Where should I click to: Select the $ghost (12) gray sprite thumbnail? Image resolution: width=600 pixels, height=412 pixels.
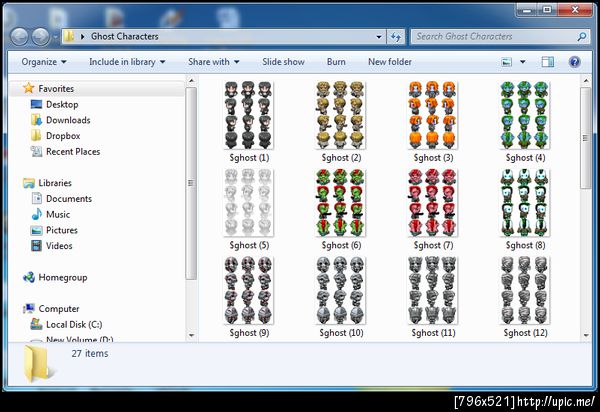tap(525, 290)
